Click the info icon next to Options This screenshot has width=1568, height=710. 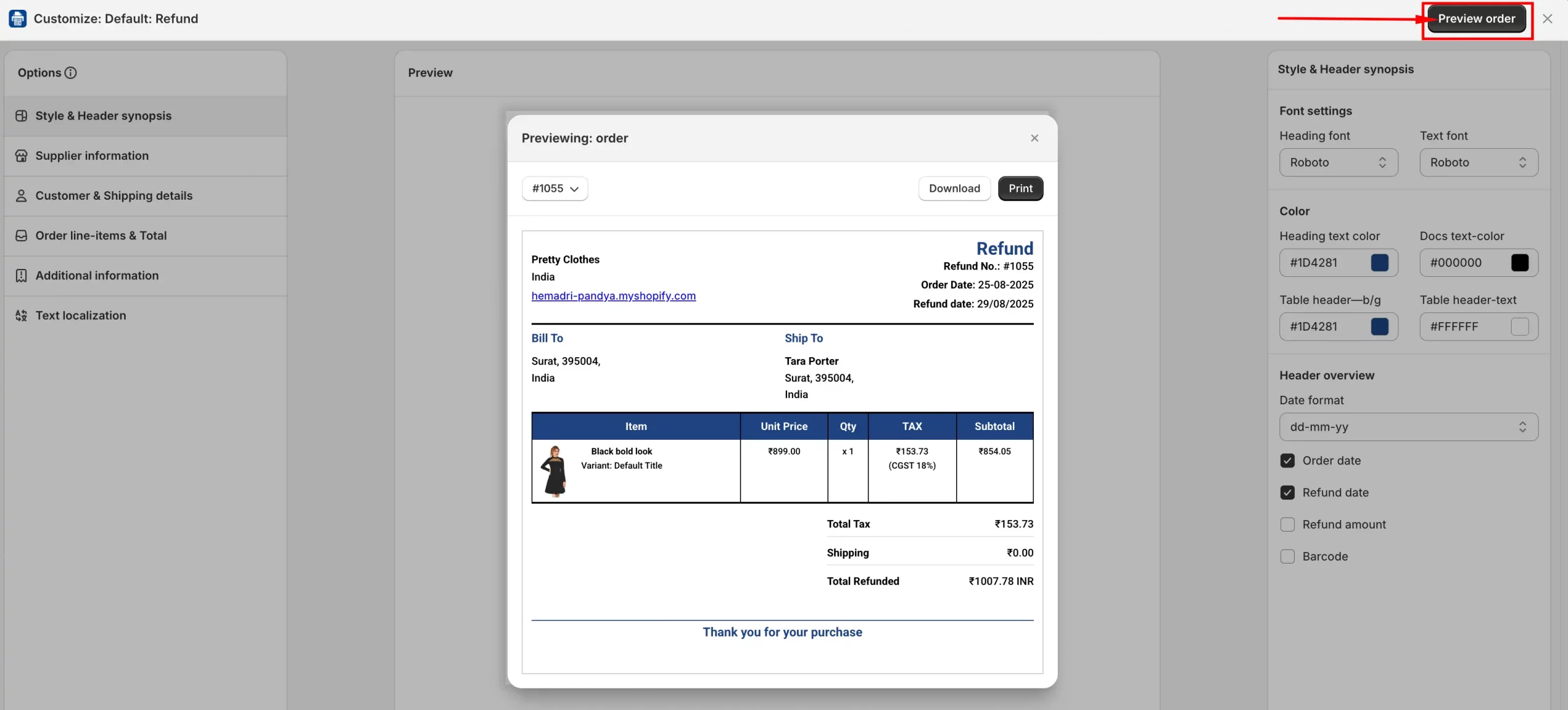click(71, 73)
